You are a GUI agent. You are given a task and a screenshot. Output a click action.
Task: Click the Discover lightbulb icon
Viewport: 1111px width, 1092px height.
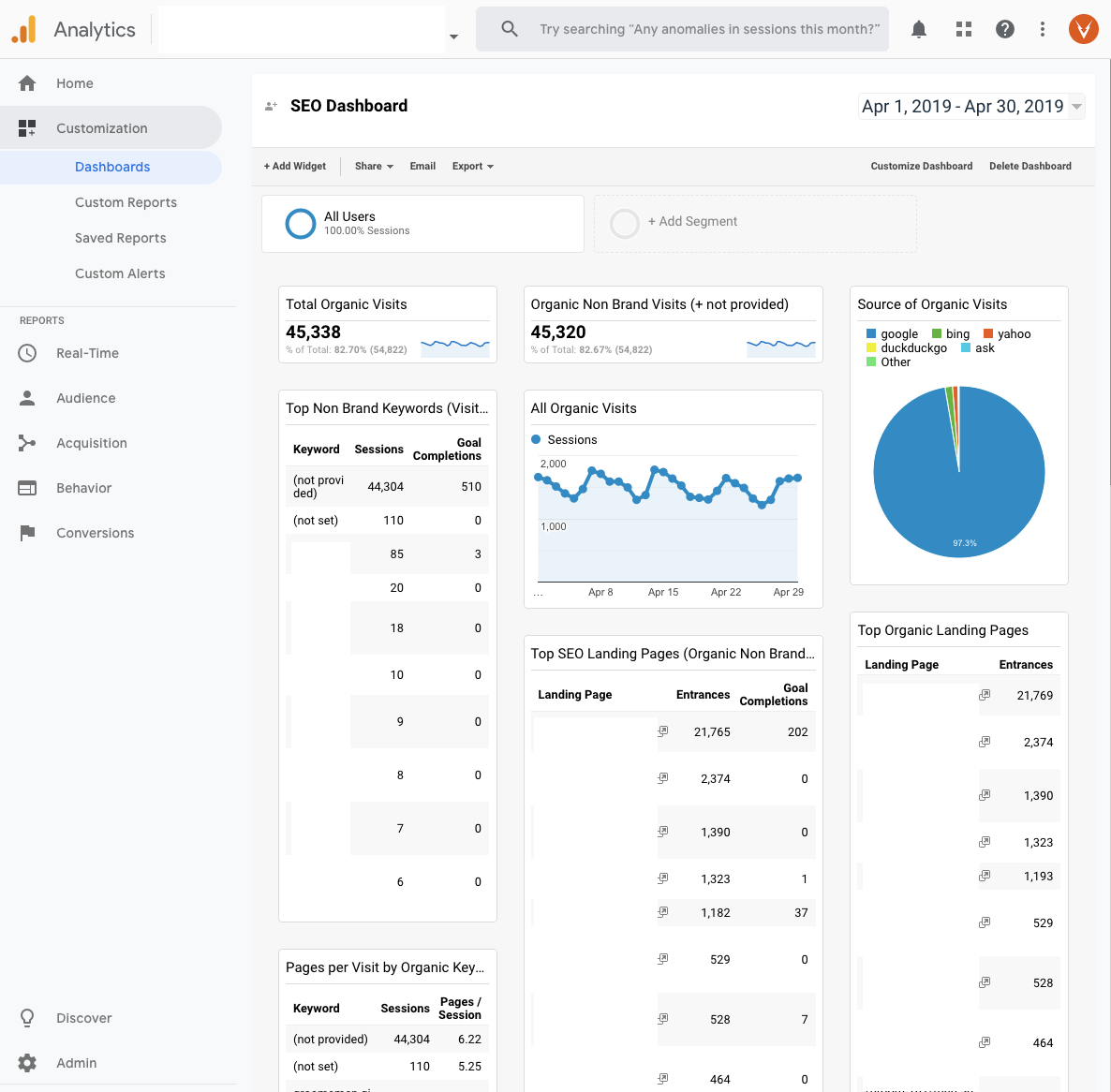pyautogui.click(x=27, y=1018)
